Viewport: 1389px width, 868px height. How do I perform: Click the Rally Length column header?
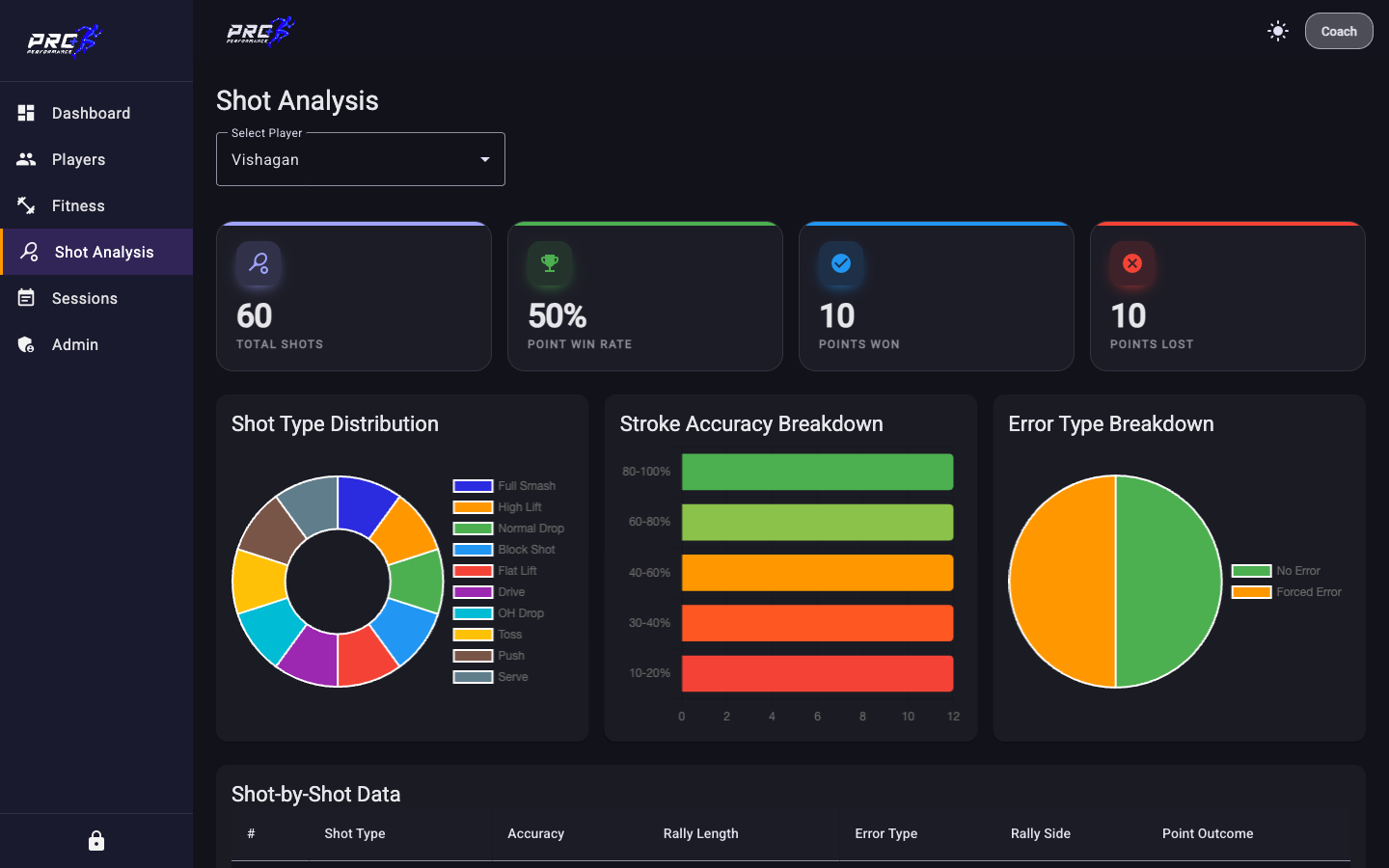click(700, 833)
